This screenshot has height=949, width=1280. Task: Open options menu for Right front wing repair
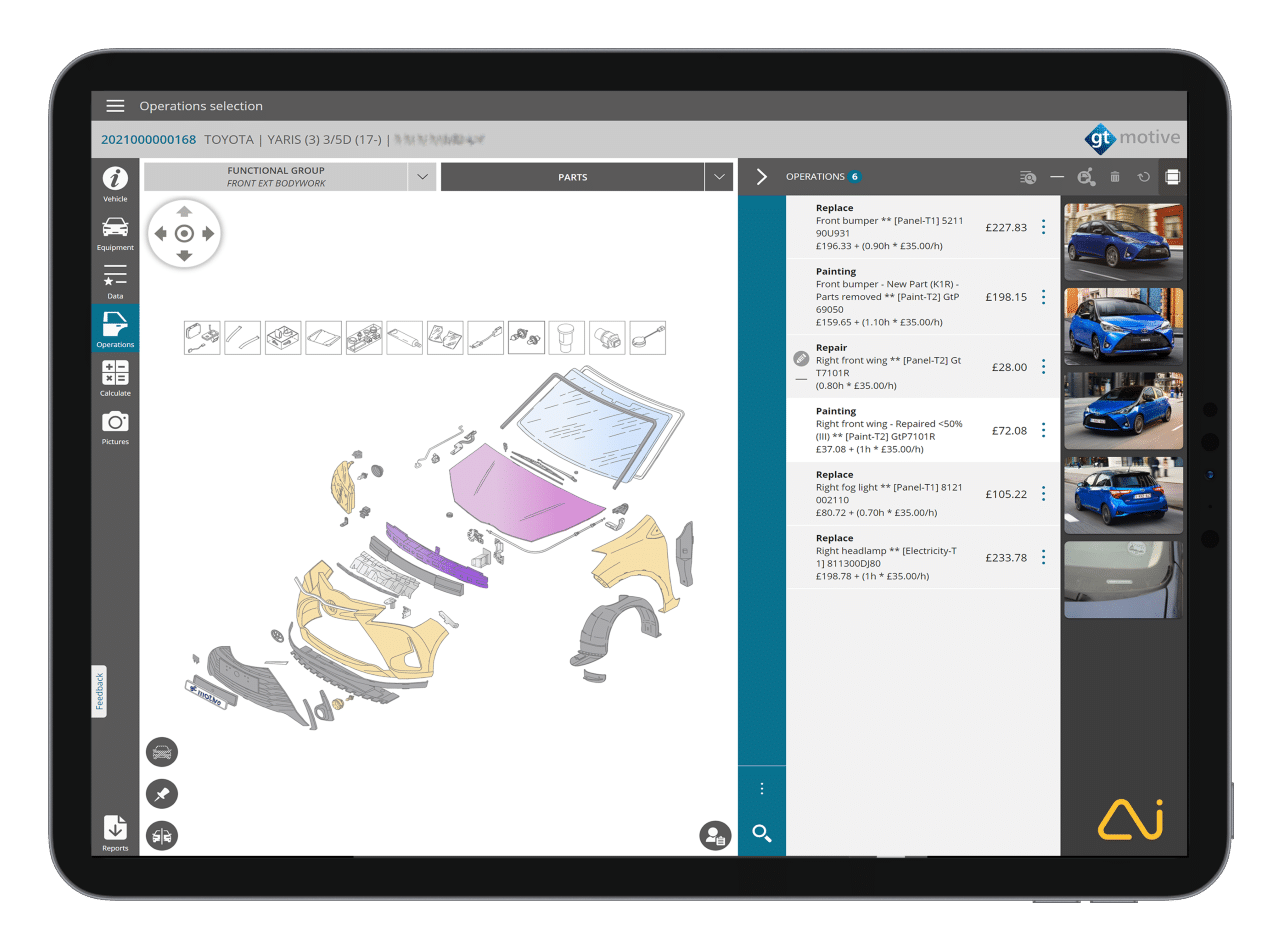1043,367
